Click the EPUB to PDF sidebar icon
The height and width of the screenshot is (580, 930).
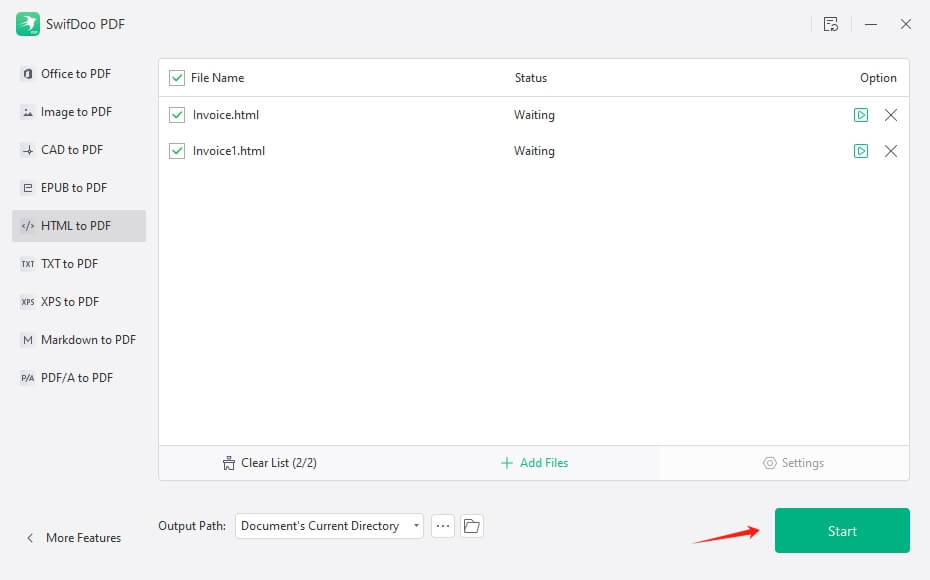(27, 188)
